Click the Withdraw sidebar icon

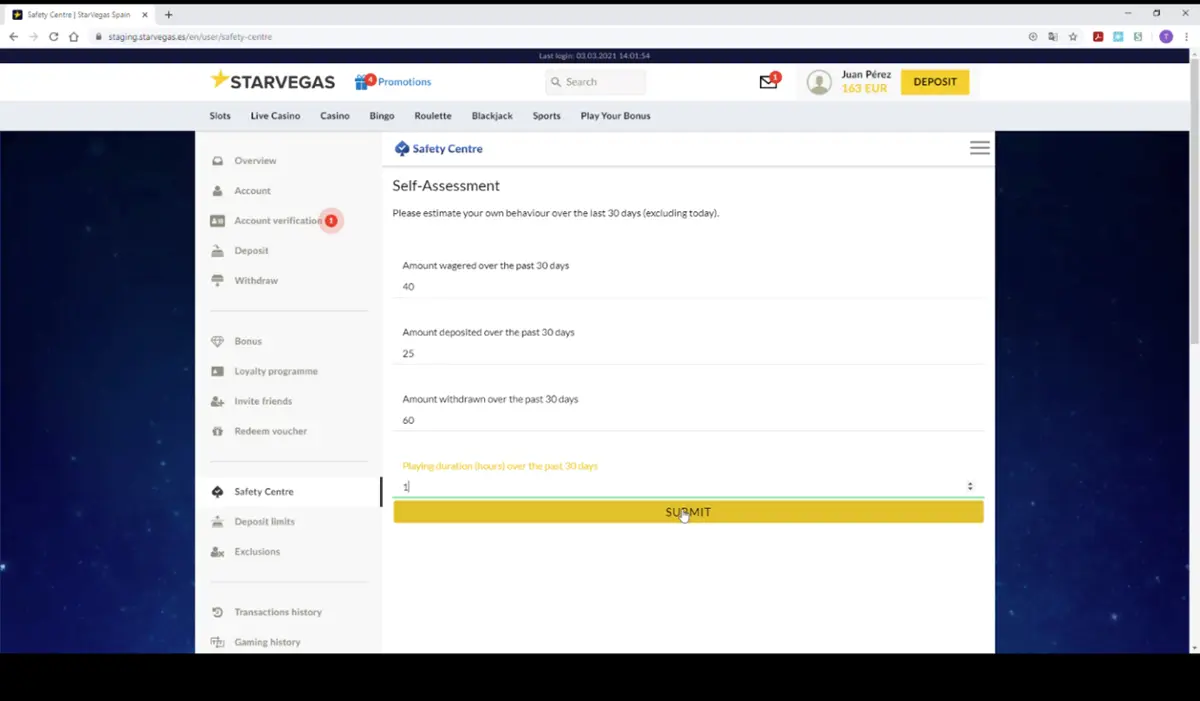(x=217, y=281)
